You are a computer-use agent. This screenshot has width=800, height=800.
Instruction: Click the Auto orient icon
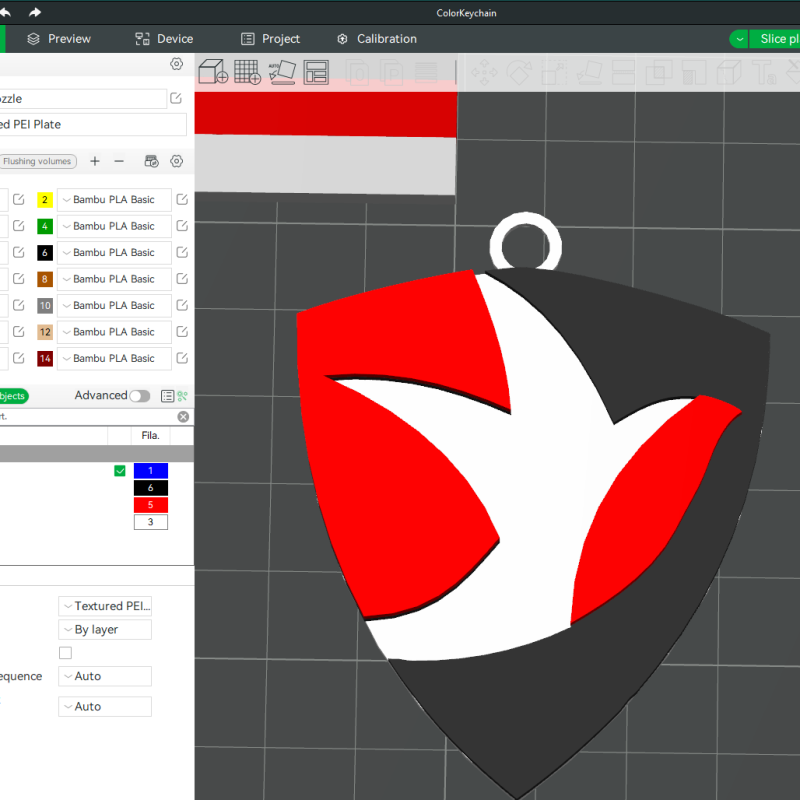282,71
